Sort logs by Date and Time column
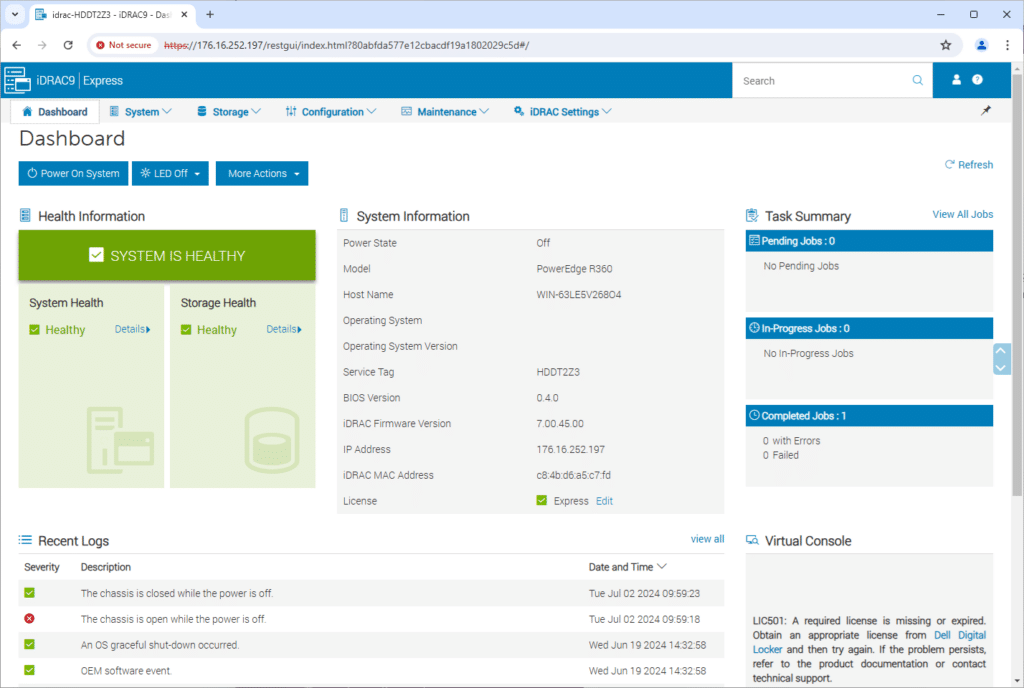 627,567
